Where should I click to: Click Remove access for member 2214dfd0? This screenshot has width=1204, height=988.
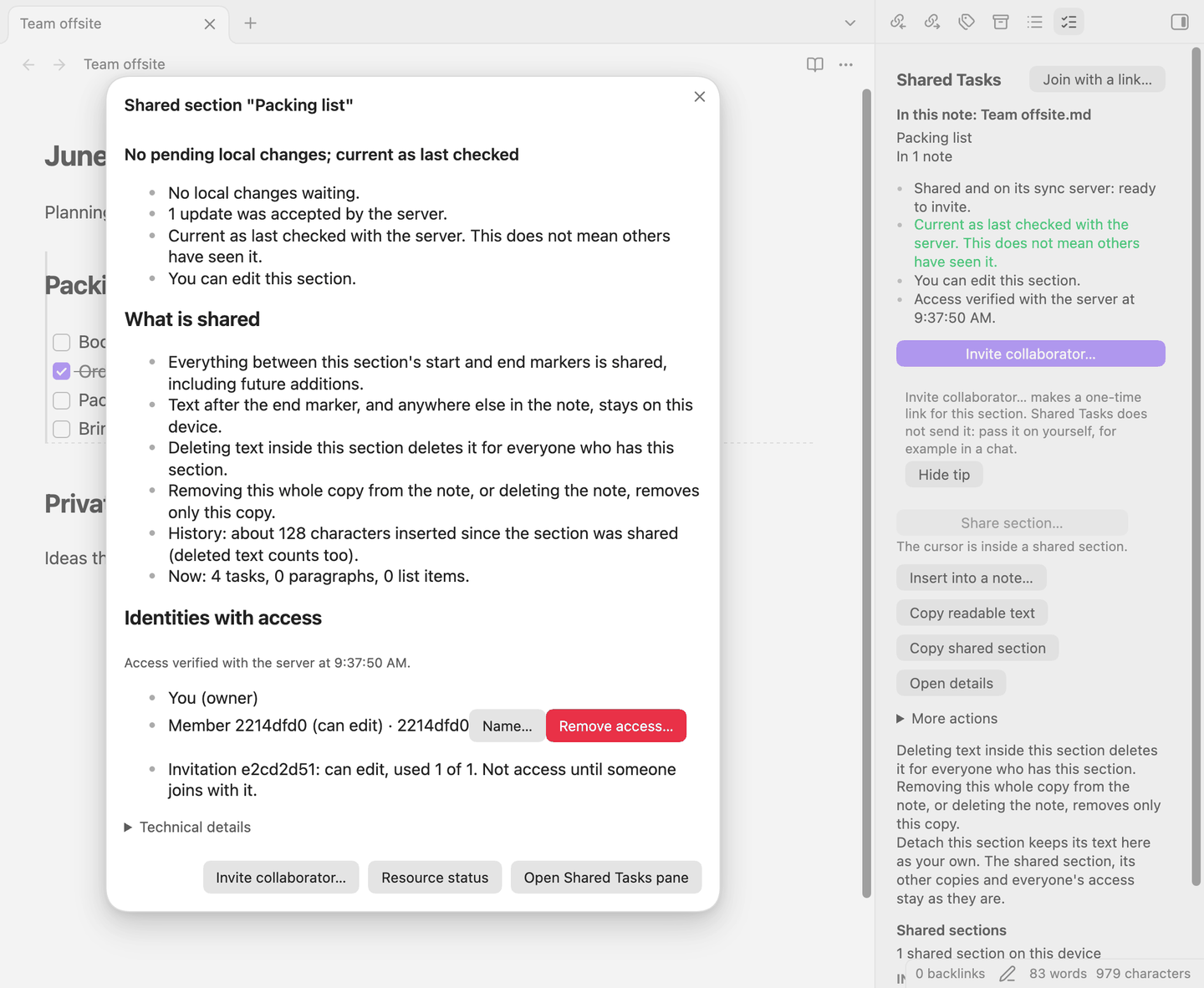(x=616, y=726)
